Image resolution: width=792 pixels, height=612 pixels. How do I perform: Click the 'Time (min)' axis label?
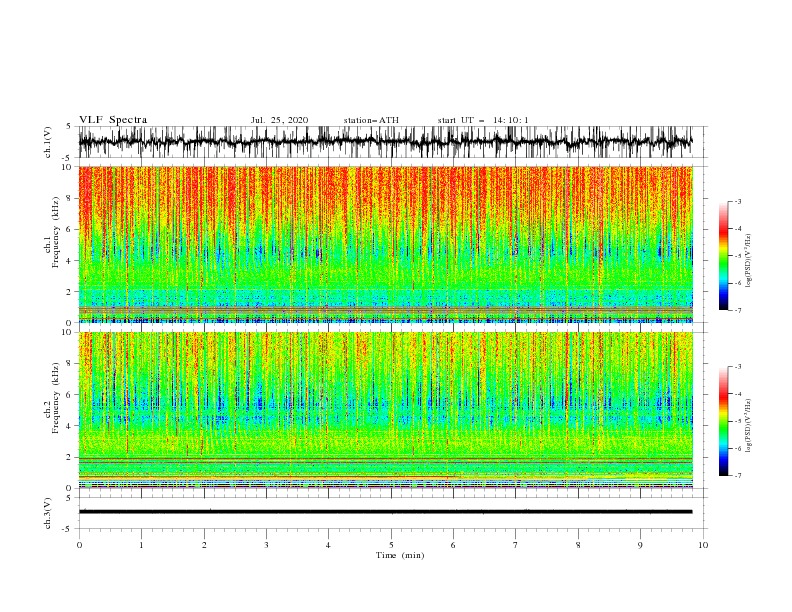pos(400,555)
